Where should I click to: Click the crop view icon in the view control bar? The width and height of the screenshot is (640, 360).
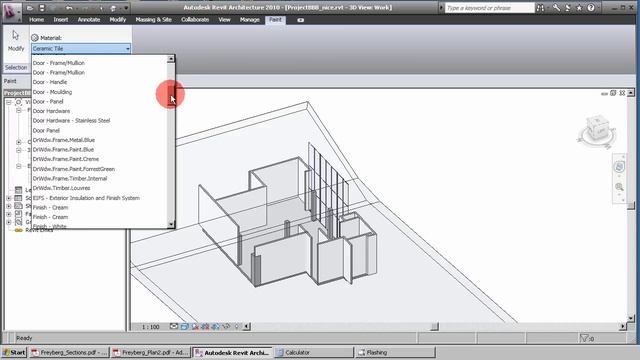click(x=205, y=327)
